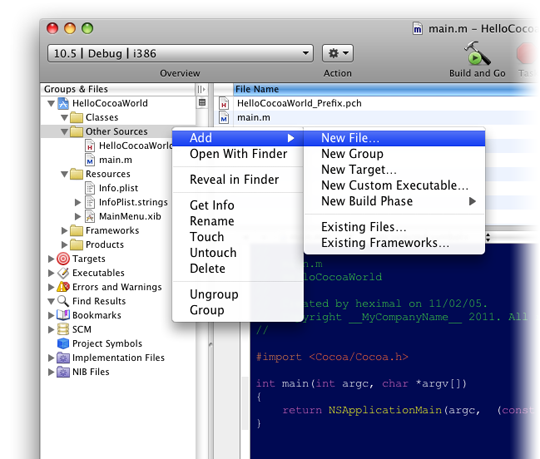Image resolution: width=540 pixels, height=459 pixels.
Task: Expand the Products group triangle
Action: [x=64, y=244]
